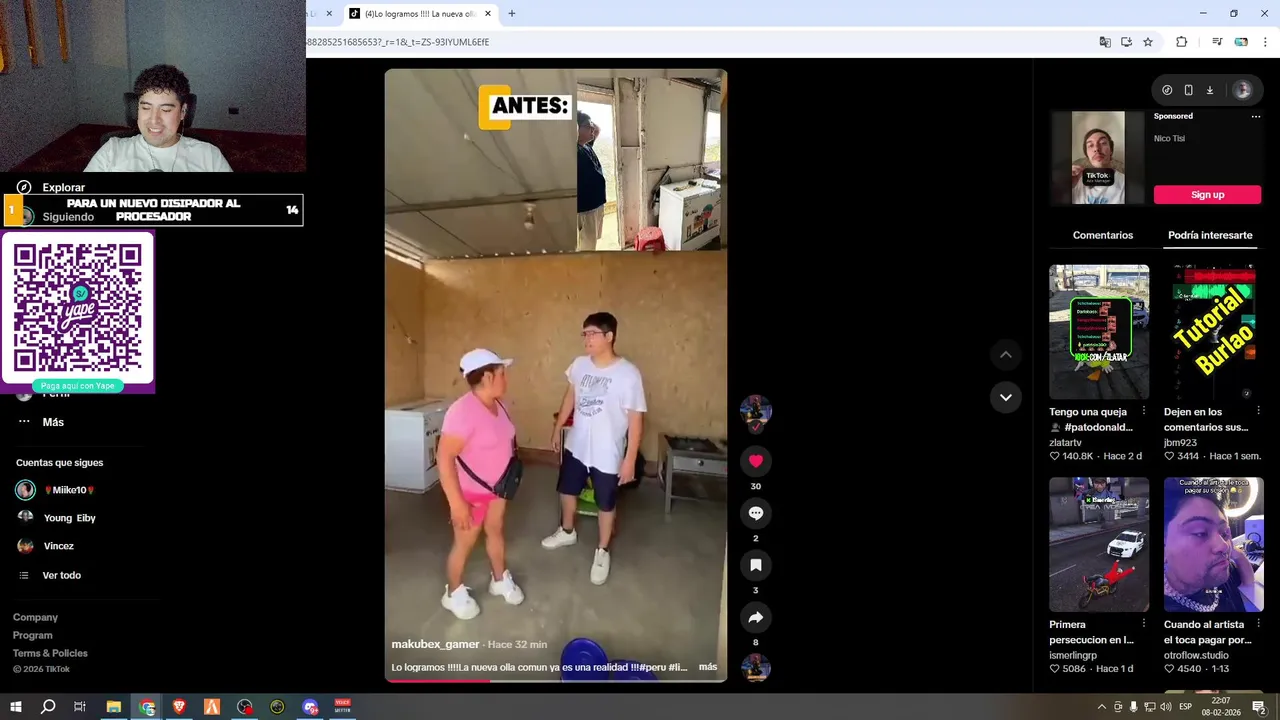Open 'Tutorial Burlao' video thumbnail
Screen dimensions: 1280x720
point(1213,332)
